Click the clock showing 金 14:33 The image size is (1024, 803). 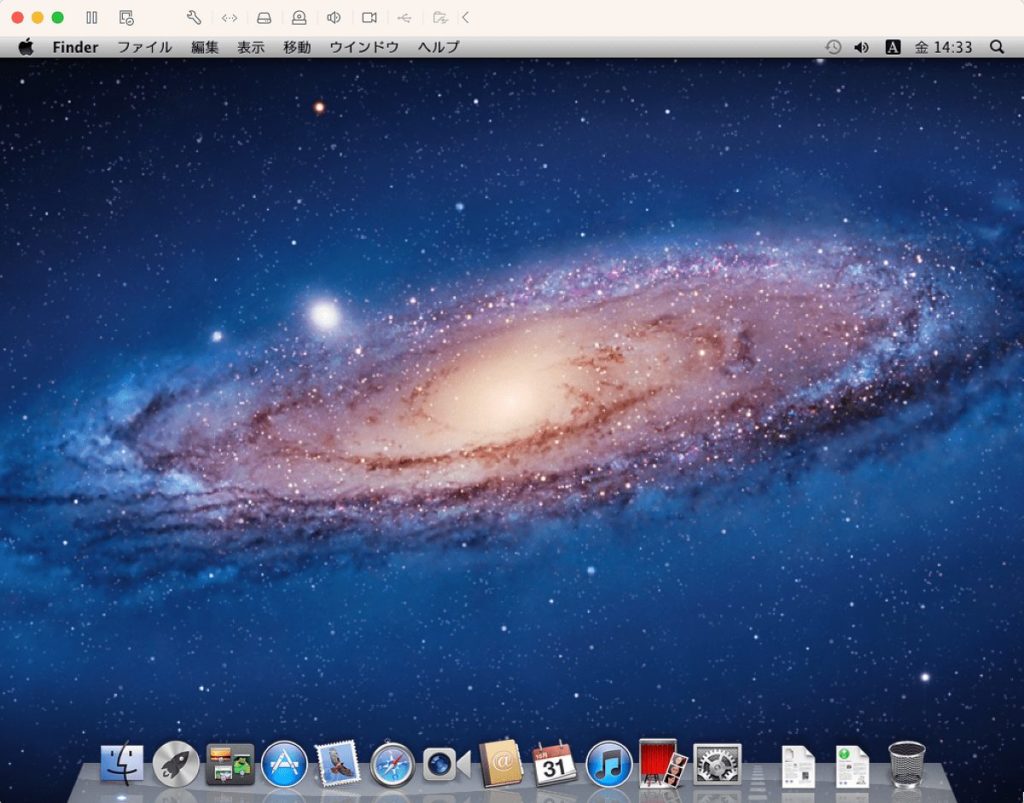(943, 47)
